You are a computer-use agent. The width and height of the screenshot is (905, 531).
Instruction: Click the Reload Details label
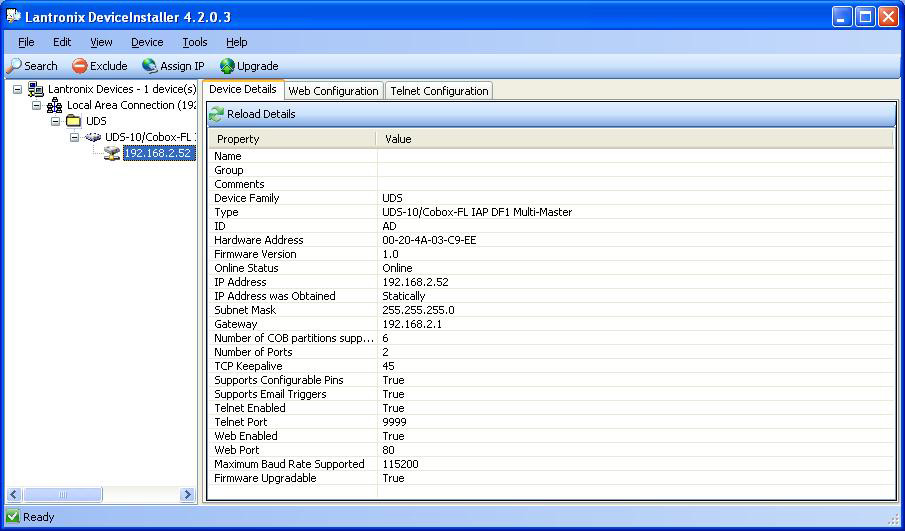coord(261,114)
